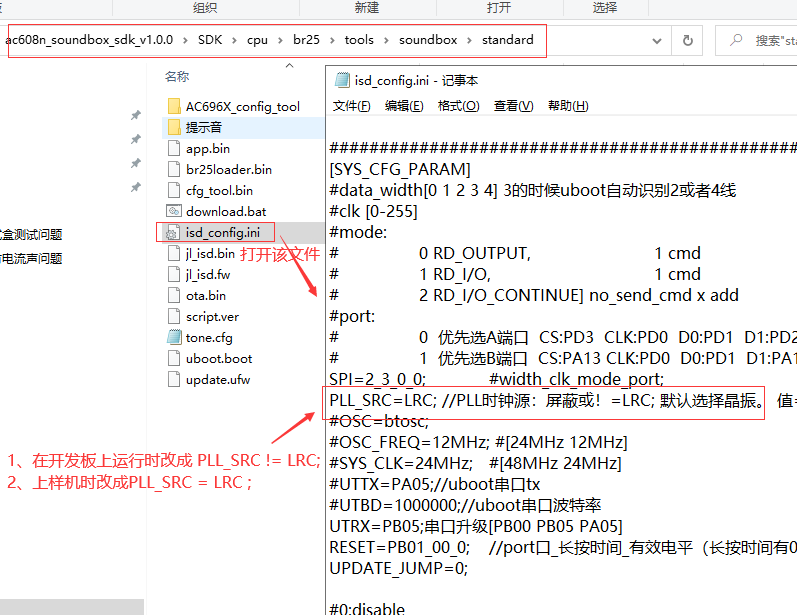Image resolution: width=797 pixels, height=615 pixels.
Task: Select 电流声问题 item in navigation pane
Action: (31, 259)
